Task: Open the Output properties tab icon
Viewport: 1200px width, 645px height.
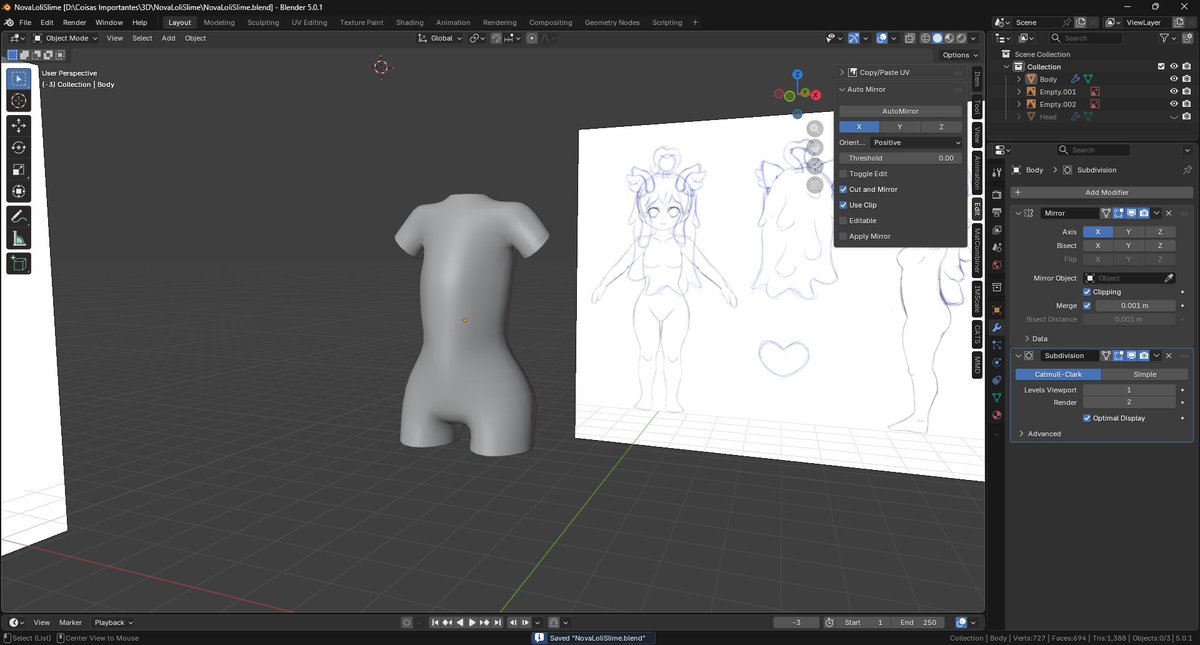Action: tap(997, 212)
